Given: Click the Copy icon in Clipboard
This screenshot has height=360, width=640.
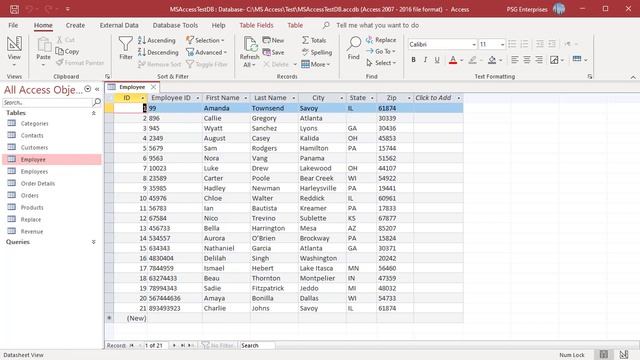Looking at the screenshot, I should pos(67,51).
